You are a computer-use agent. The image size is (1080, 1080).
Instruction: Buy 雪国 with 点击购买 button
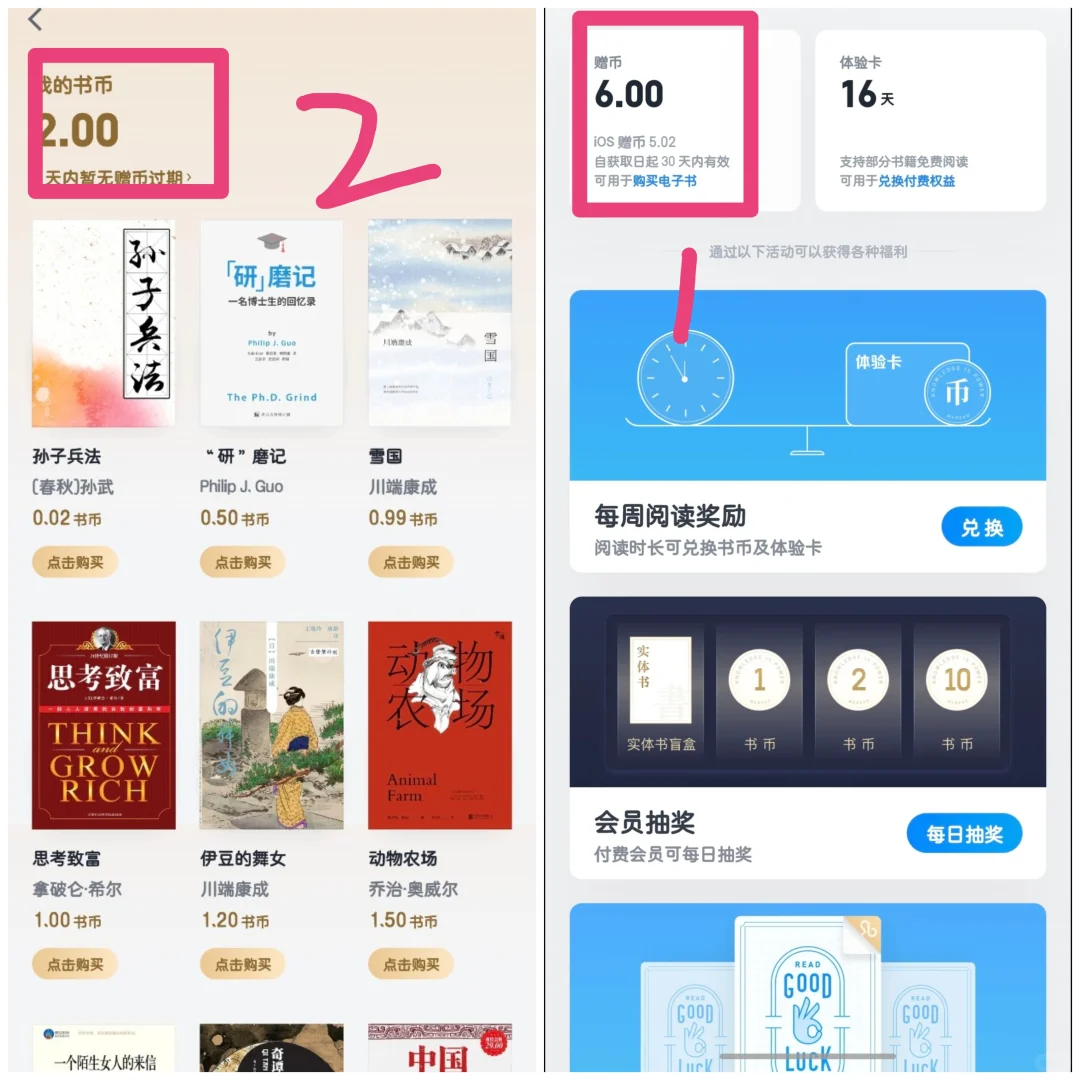(411, 562)
